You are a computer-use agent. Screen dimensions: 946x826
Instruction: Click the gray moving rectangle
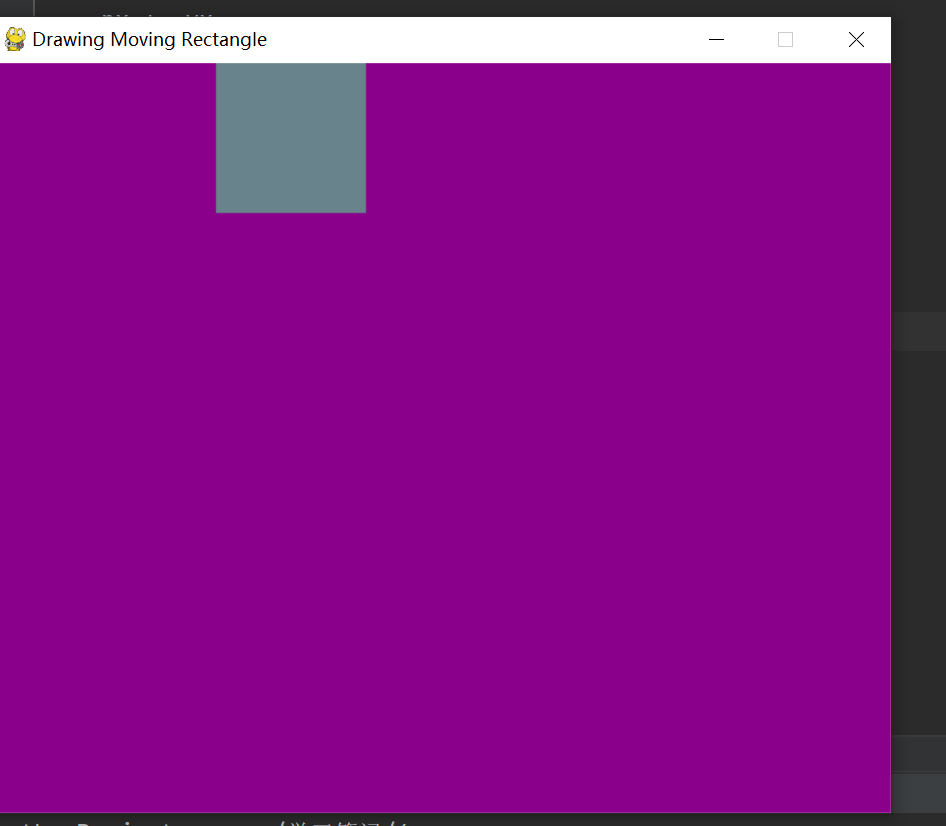click(291, 138)
